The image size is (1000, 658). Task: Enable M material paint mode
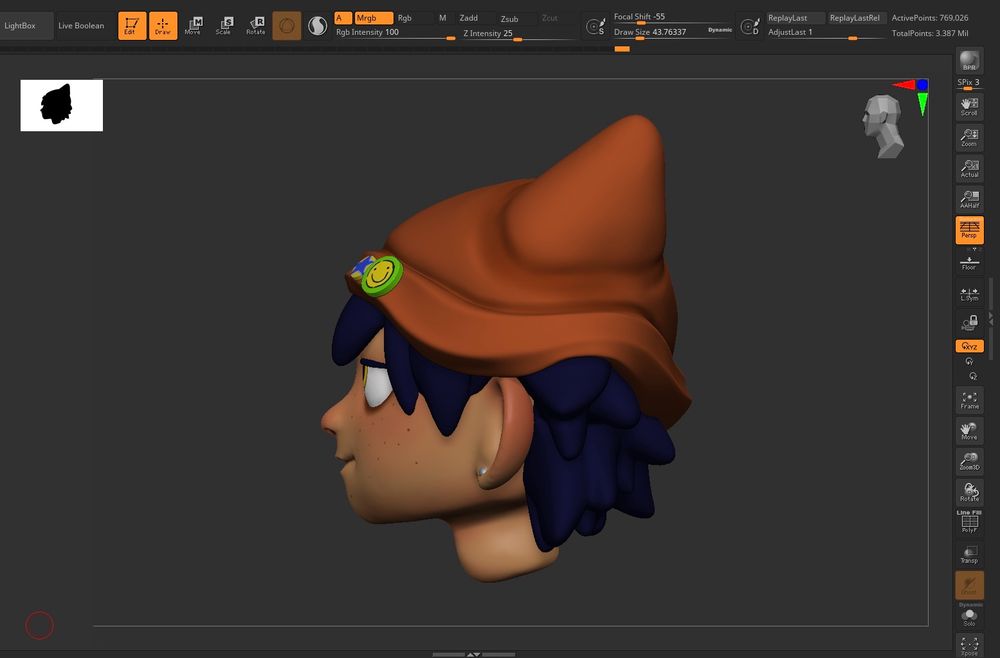click(443, 18)
